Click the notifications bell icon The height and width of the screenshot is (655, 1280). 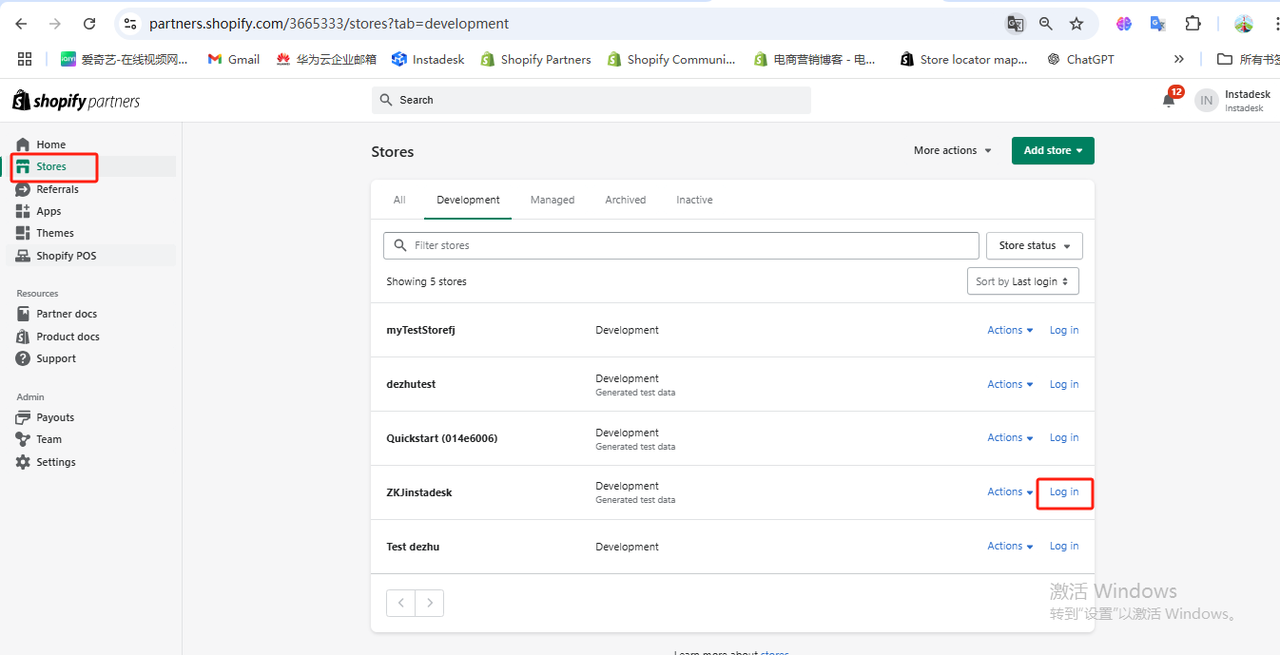tap(1168, 100)
